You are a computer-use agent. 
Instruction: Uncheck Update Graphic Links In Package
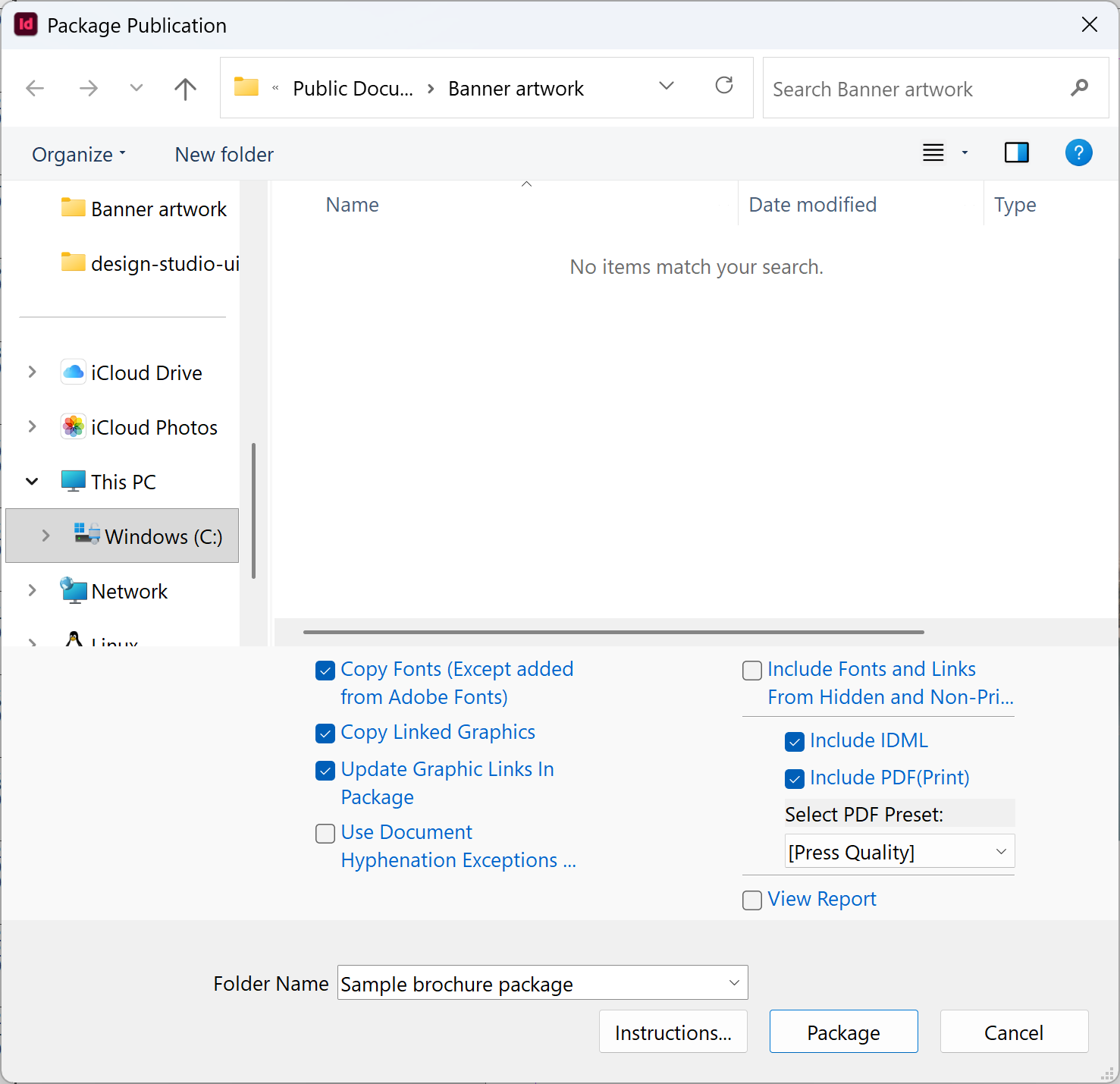coord(325,771)
